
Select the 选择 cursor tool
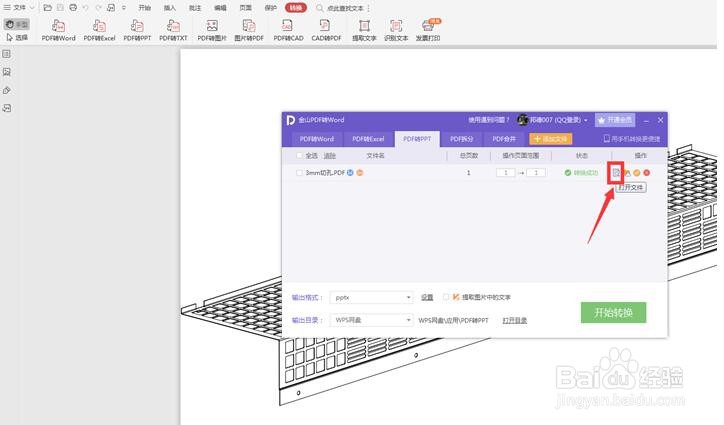[17, 37]
